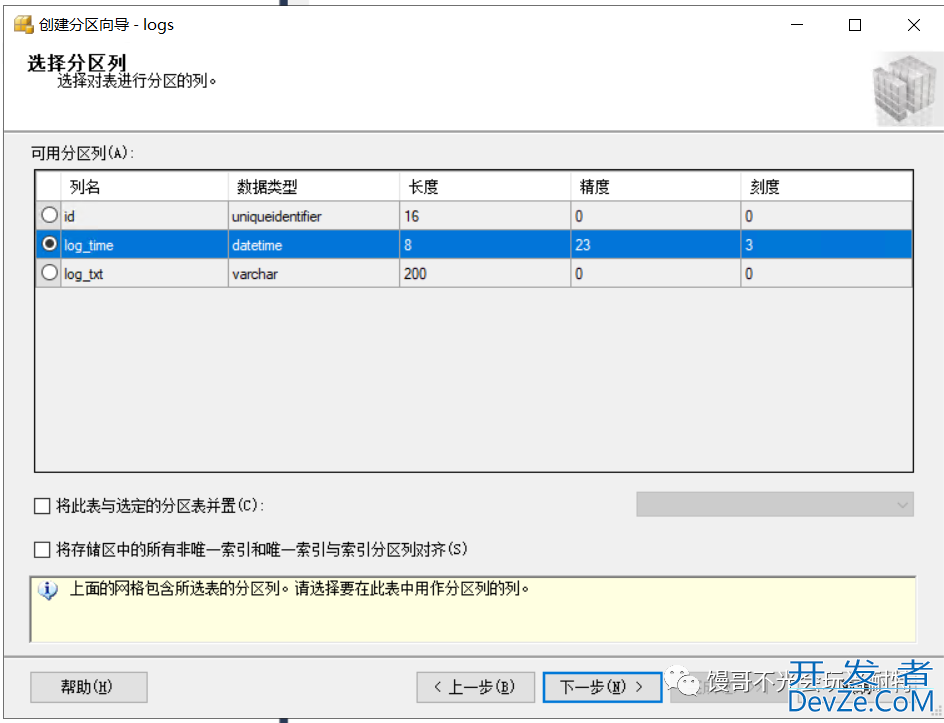944x723 pixels.
Task: Select the log_txt column radio button
Action: point(49,273)
